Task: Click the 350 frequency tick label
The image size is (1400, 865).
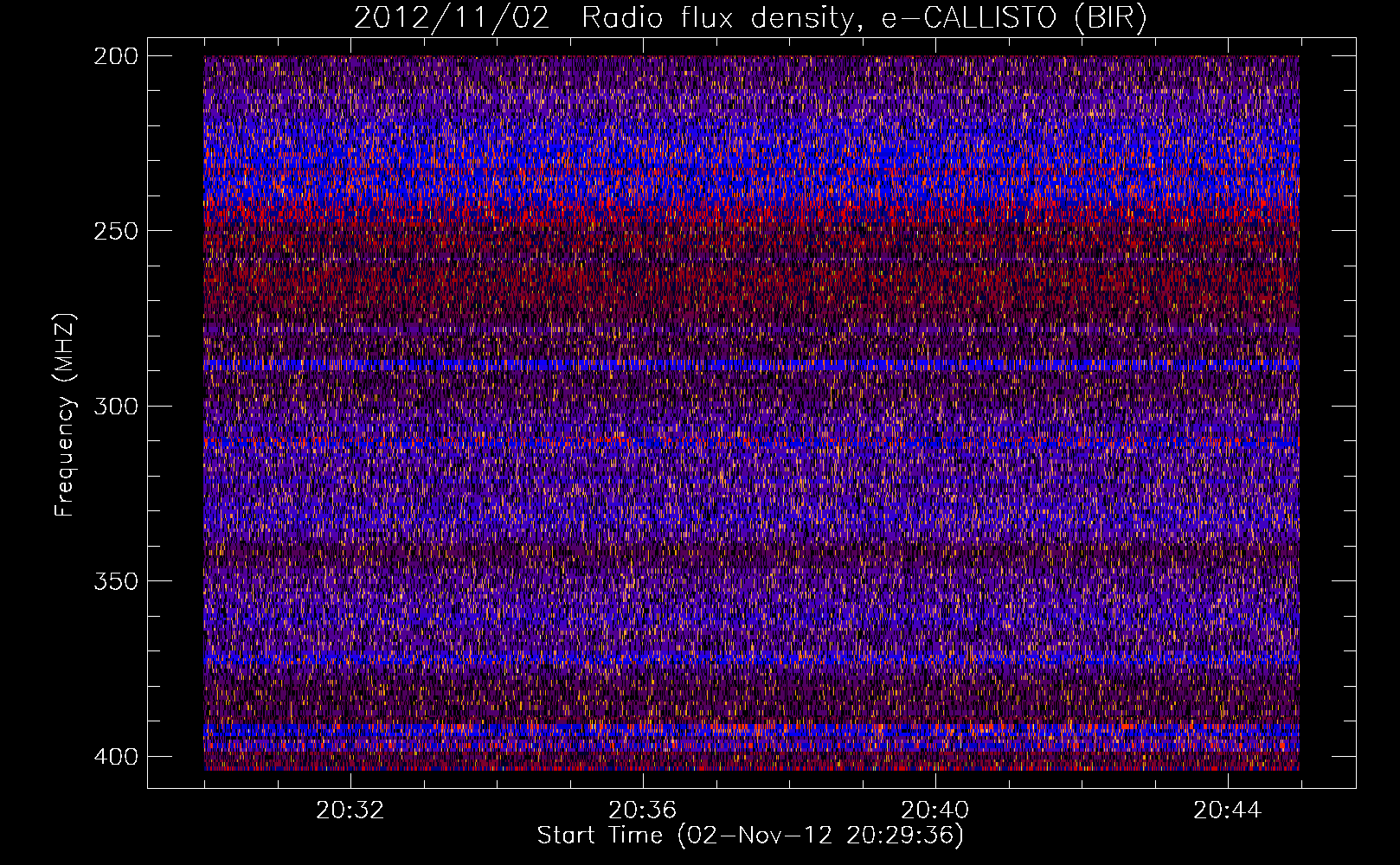Action: [115, 581]
